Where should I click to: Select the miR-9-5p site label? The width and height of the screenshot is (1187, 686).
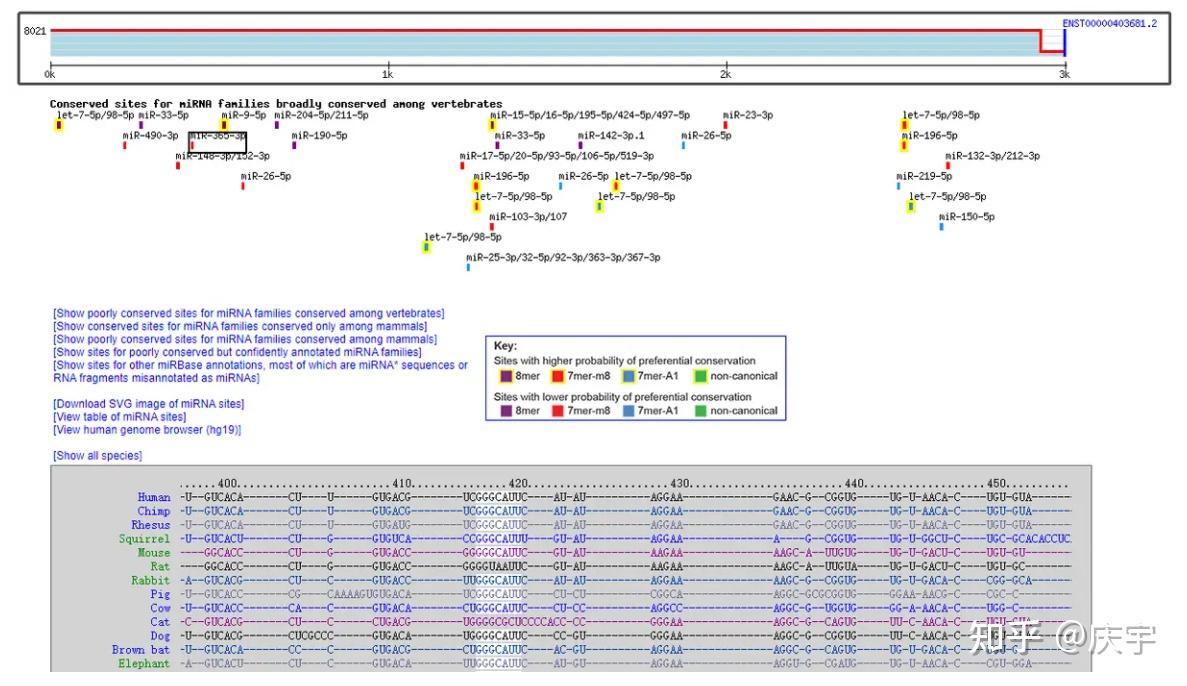click(244, 115)
